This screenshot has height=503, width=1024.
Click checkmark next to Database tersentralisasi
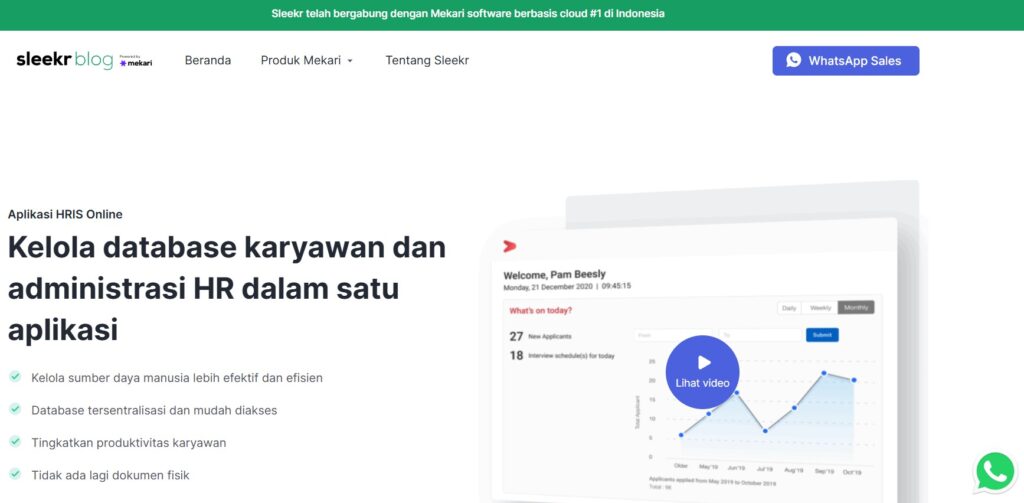point(15,409)
